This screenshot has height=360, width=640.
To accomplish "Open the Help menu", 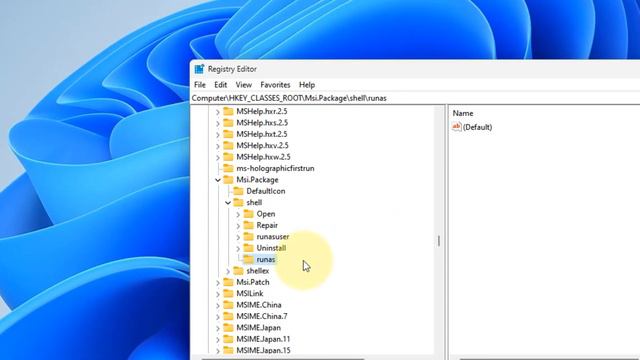I will [307, 85].
